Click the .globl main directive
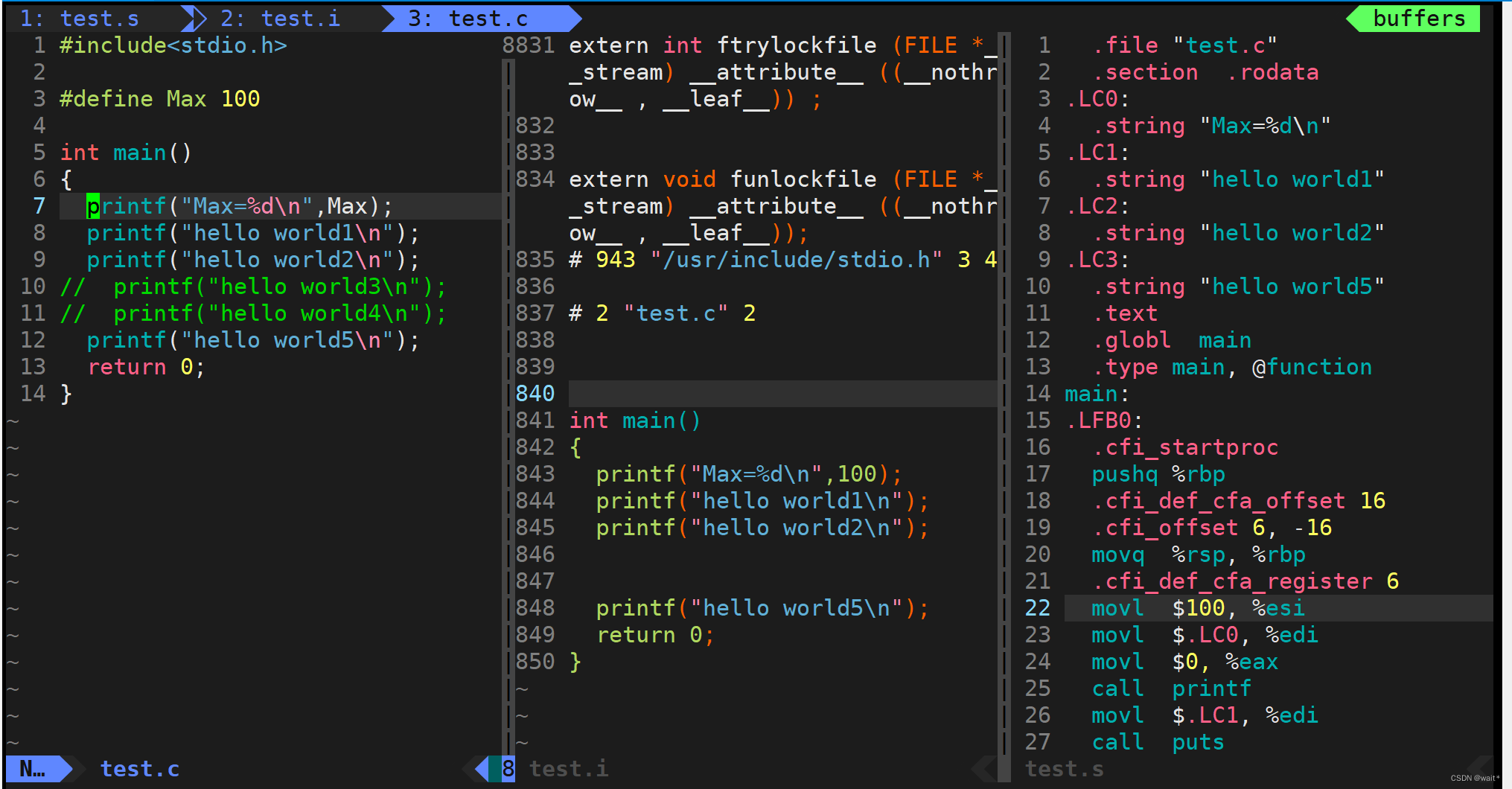 [x=1172, y=340]
